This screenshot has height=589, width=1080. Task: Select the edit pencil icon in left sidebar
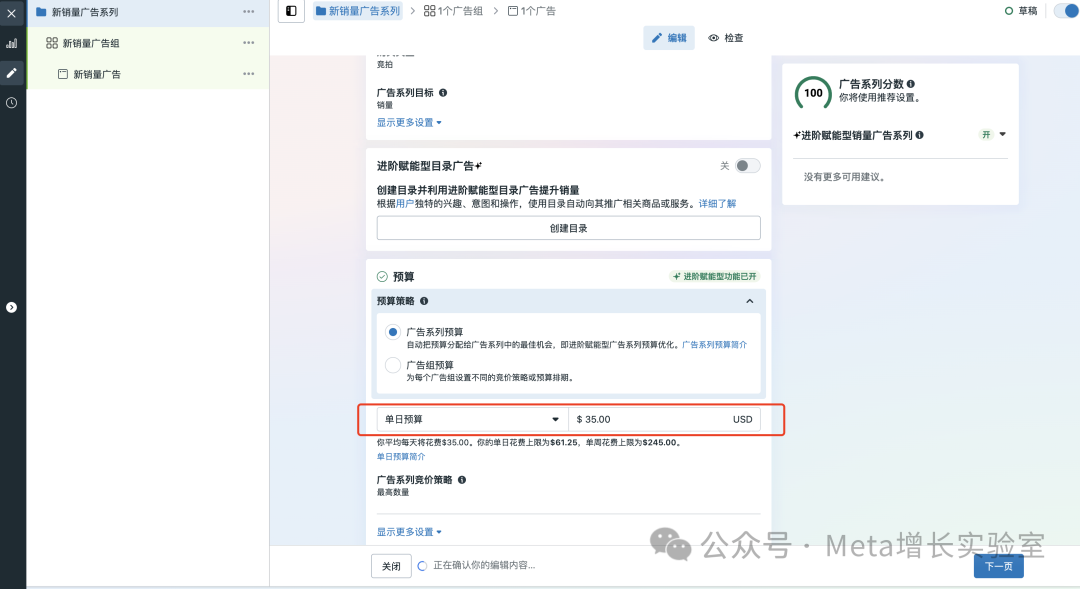(12, 72)
